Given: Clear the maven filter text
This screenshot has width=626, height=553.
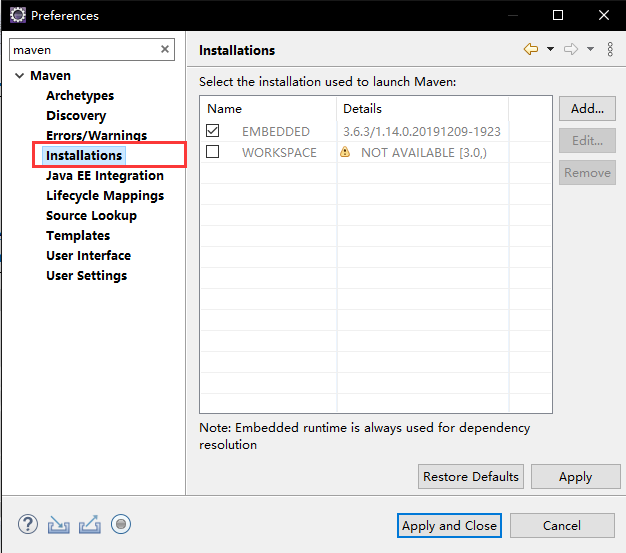Looking at the screenshot, I should point(164,49).
